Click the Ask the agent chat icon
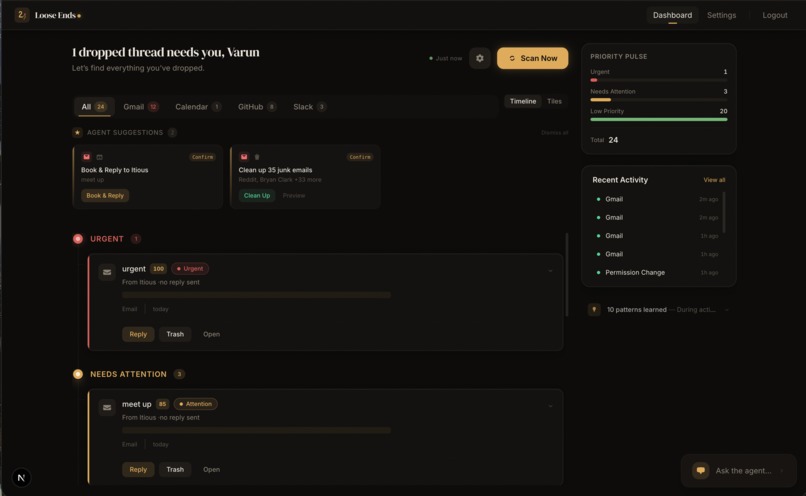The image size is (806, 496). pos(701,470)
